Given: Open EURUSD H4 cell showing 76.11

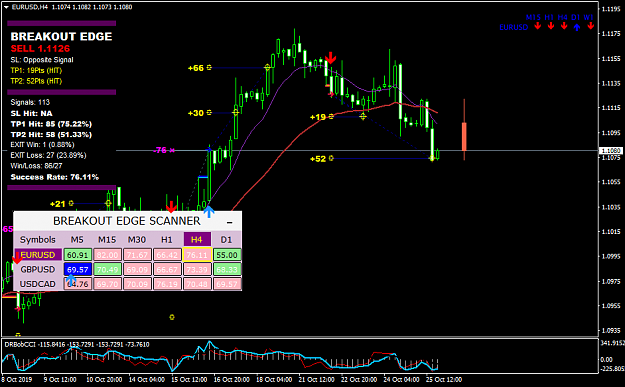Looking at the screenshot, I should tap(197, 255).
